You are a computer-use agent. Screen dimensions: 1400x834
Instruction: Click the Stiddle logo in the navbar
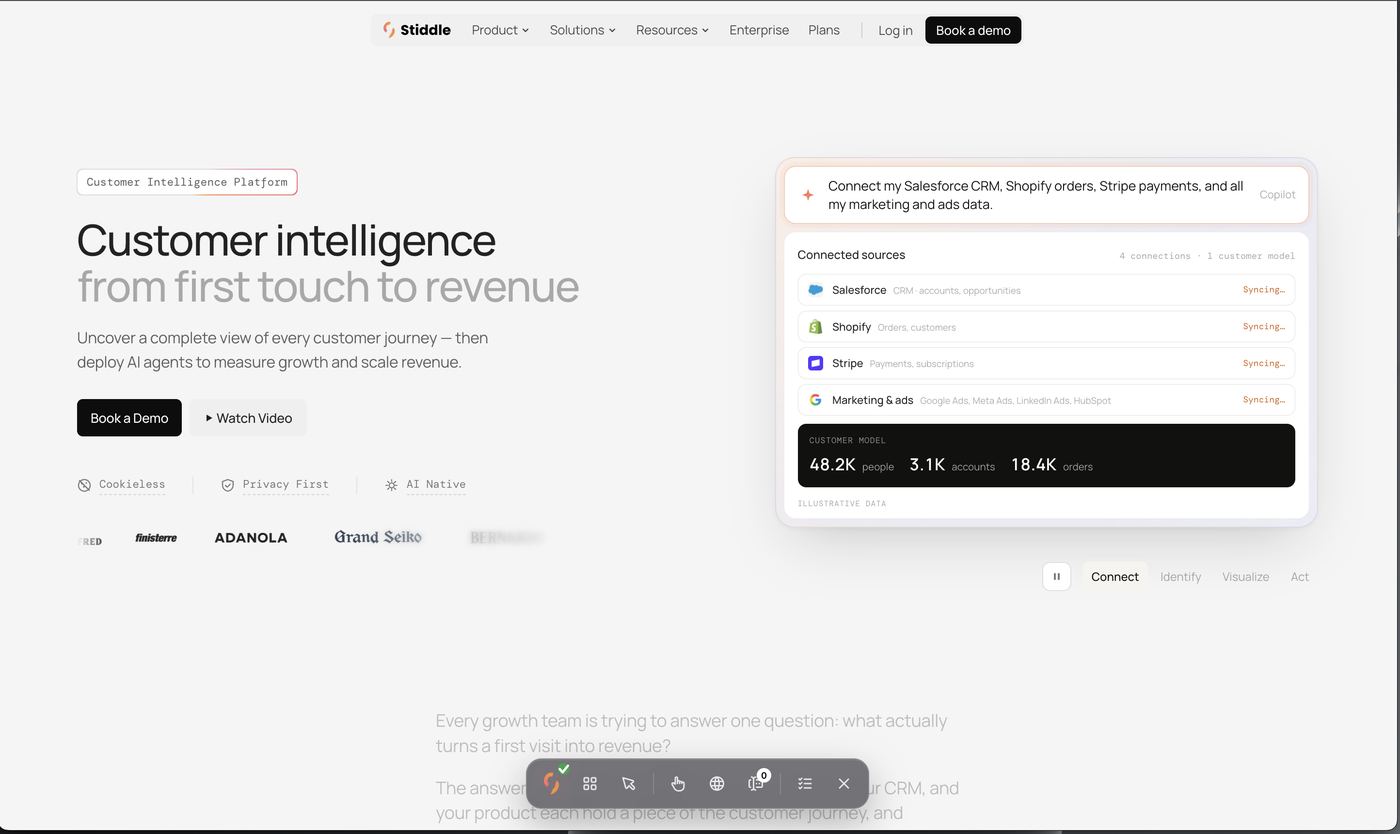coord(417,30)
